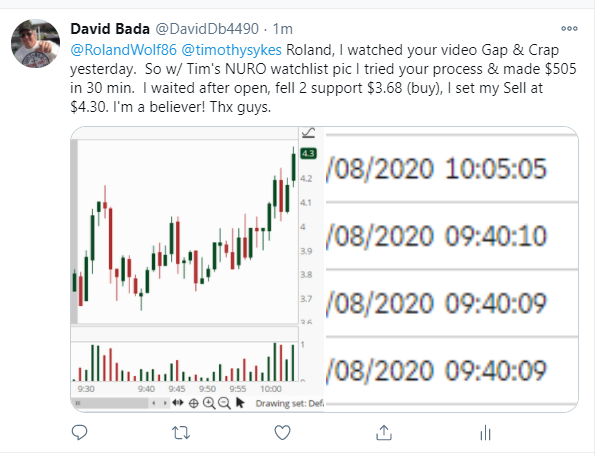
Task: Click the reply speech bubble icon
Action: coord(82,432)
